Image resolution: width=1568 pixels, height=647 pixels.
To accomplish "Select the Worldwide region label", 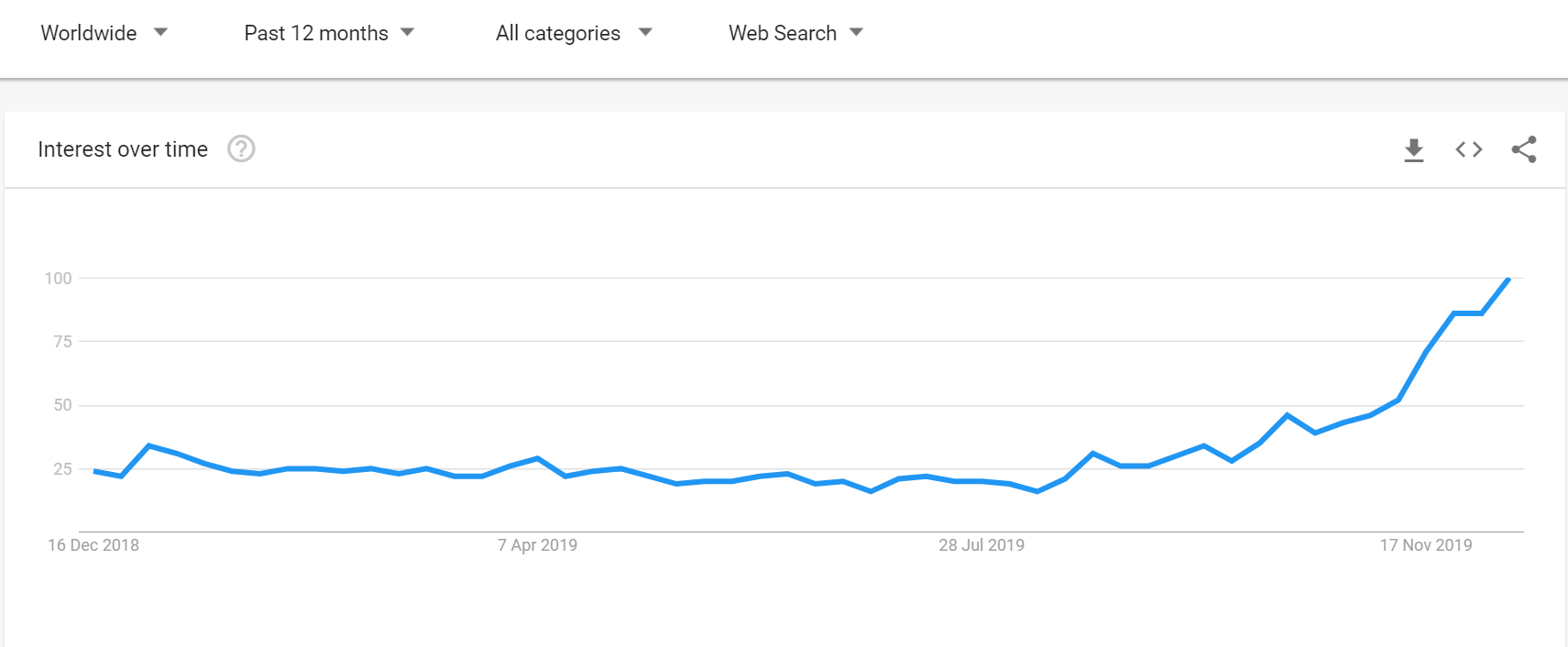I will [x=89, y=33].
